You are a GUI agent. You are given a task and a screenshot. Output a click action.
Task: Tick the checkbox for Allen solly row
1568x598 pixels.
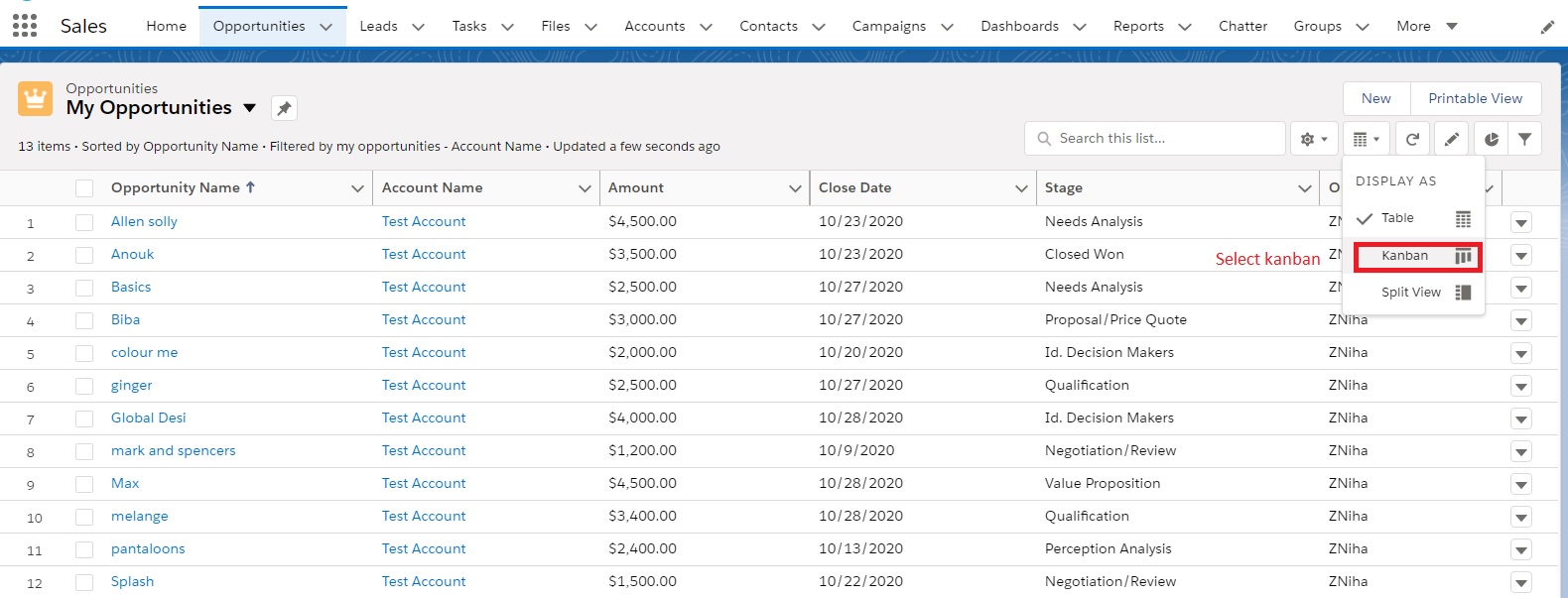pyautogui.click(x=84, y=222)
